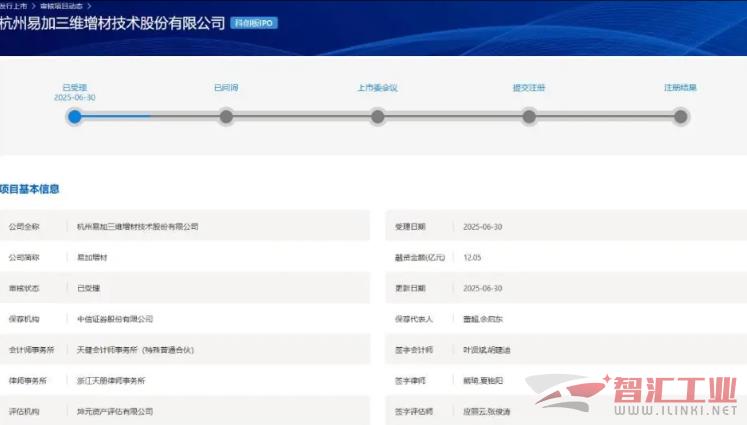Click the 提交注册 progress node circle
747x425 pixels.
529,117
